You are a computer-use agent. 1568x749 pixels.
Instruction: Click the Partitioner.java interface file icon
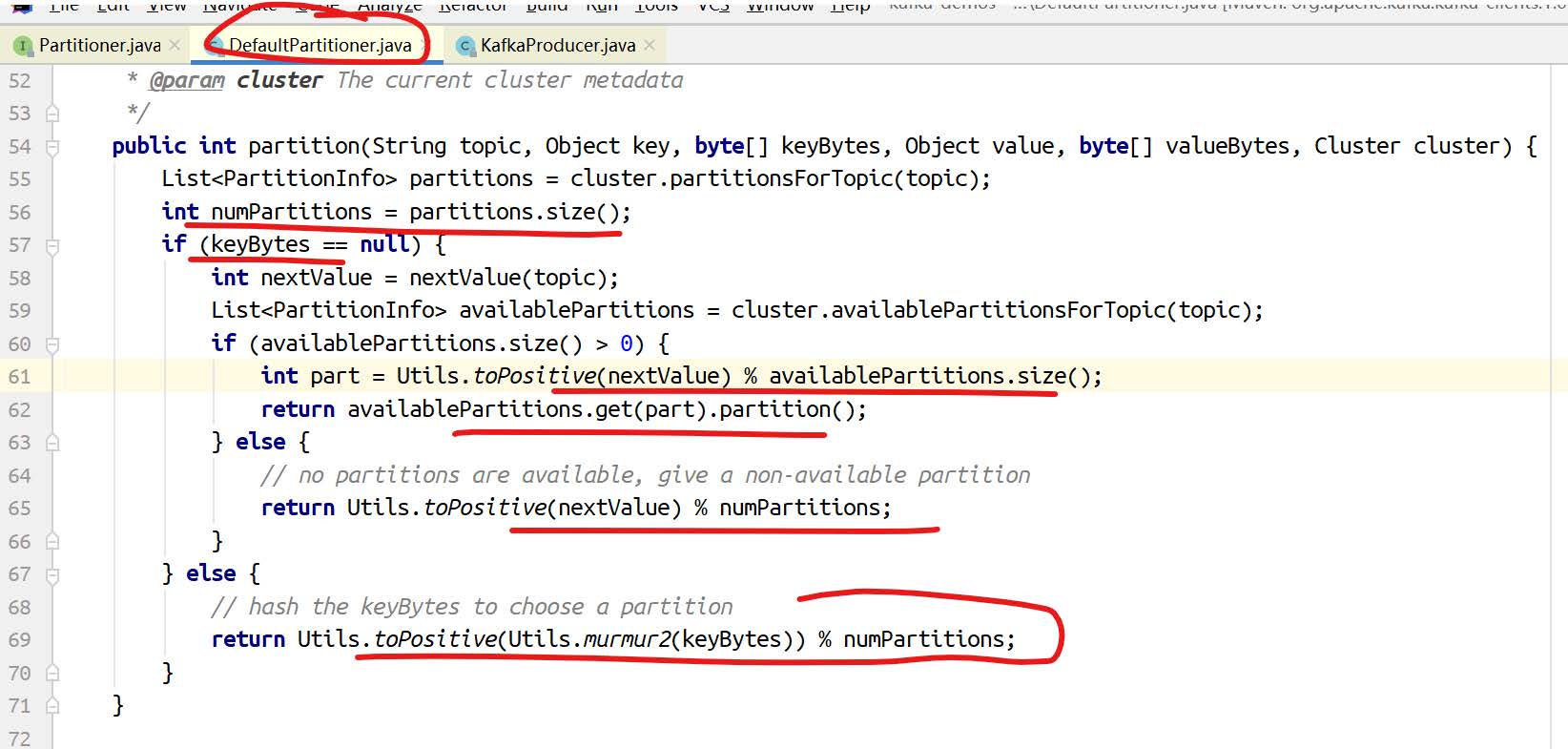(x=24, y=46)
